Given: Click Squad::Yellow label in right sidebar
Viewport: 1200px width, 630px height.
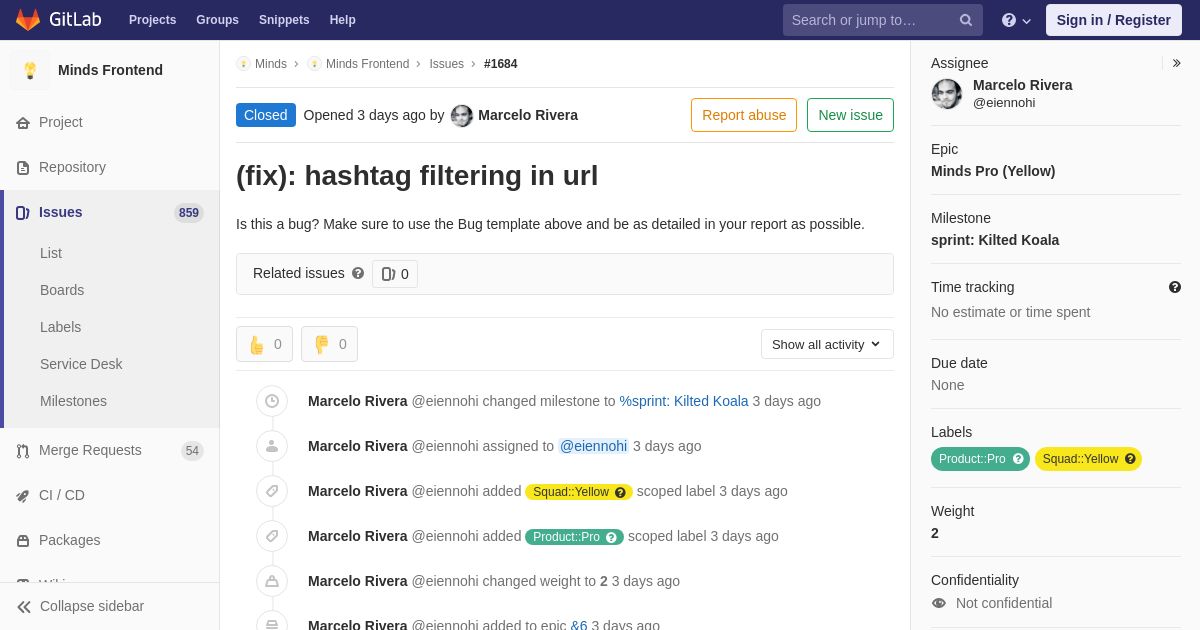Looking at the screenshot, I should tap(1088, 459).
